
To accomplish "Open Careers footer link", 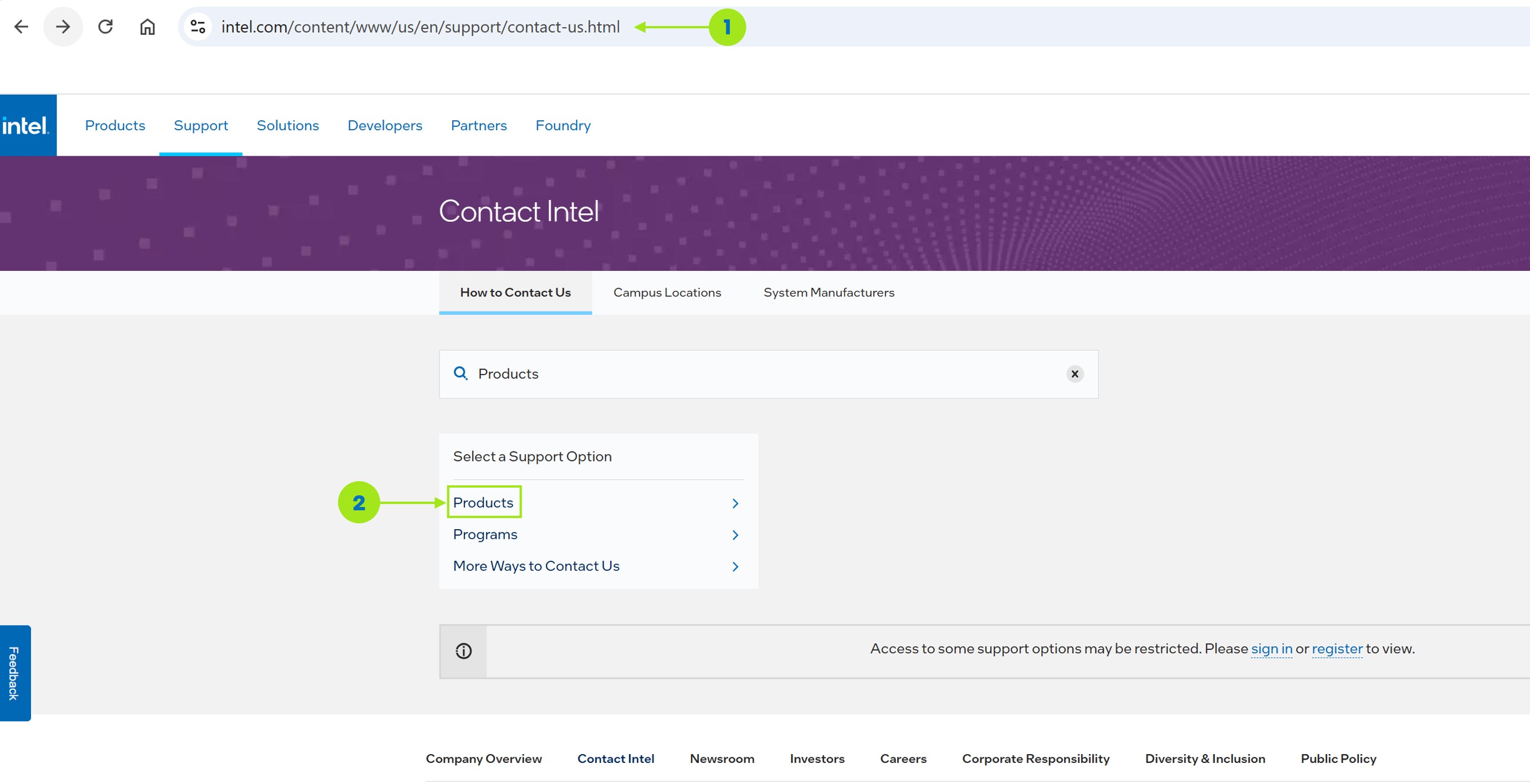I will click(x=903, y=759).
